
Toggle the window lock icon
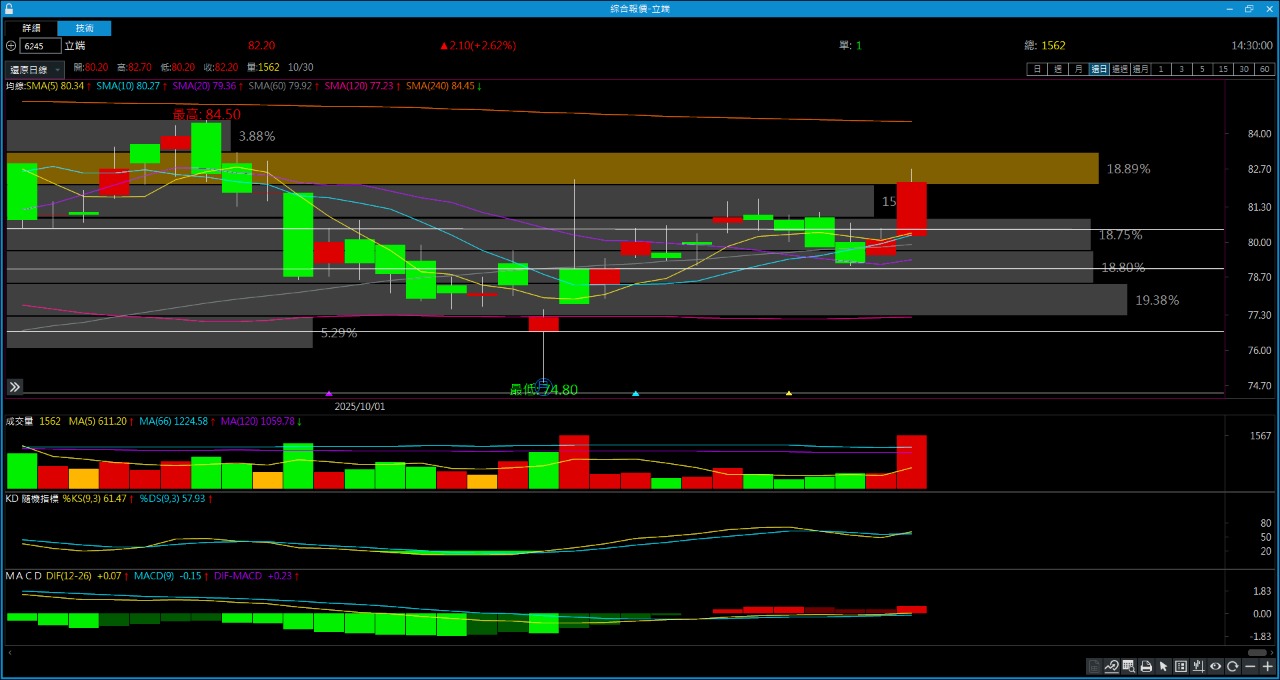(9, 8)
